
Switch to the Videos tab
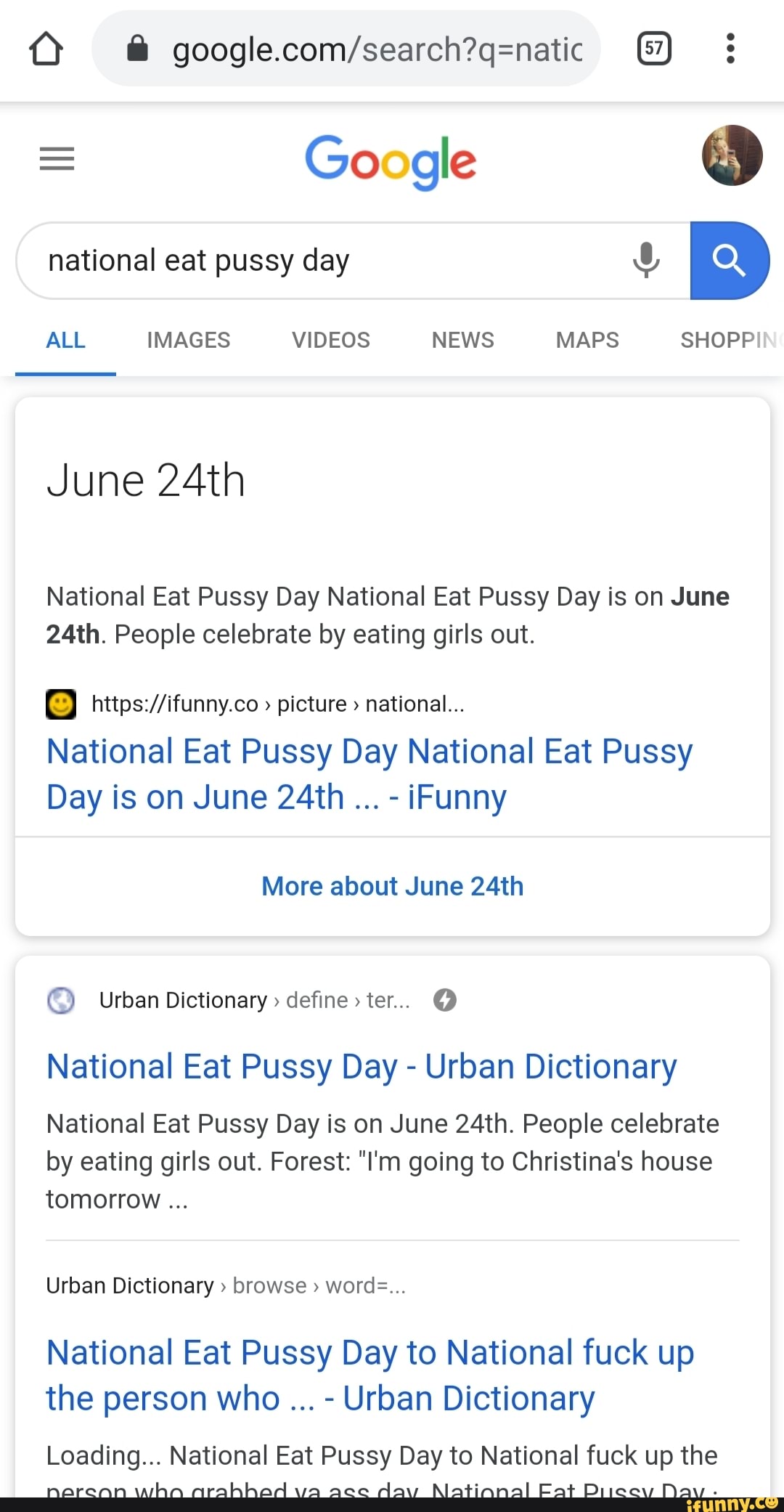coord(330,340)
